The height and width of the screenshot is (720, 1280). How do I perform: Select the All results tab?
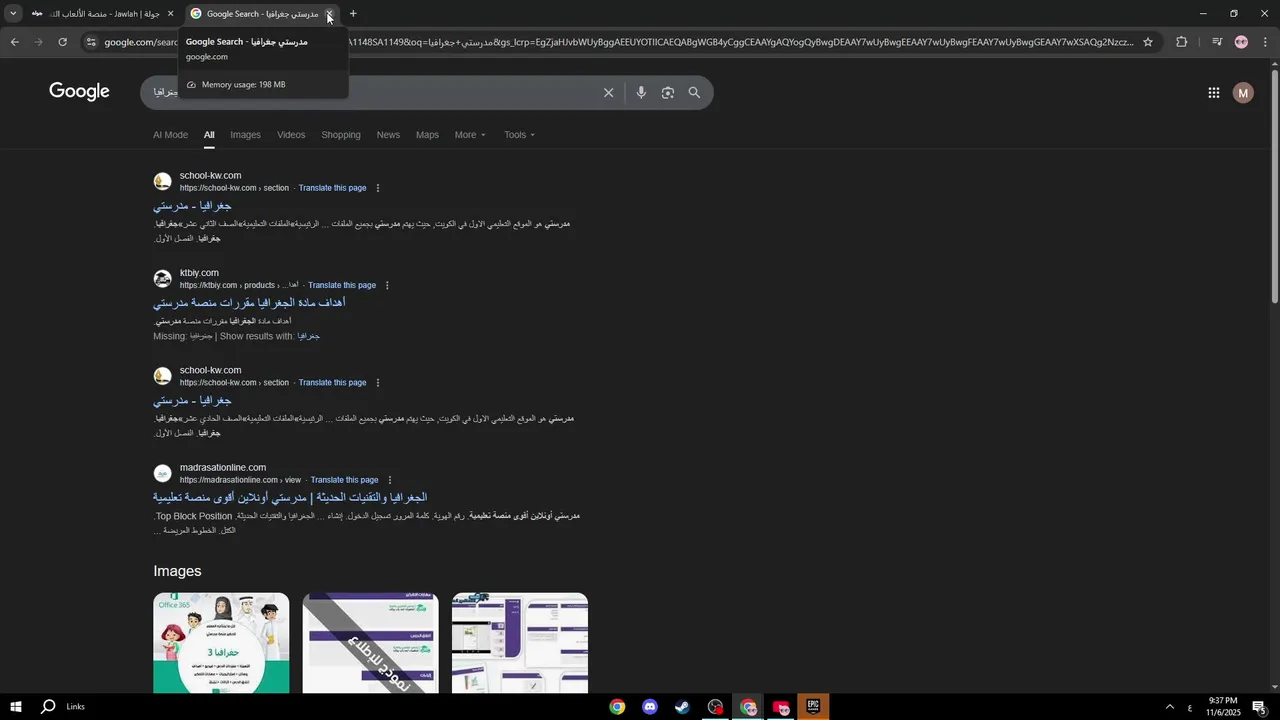tap(209, 135)
